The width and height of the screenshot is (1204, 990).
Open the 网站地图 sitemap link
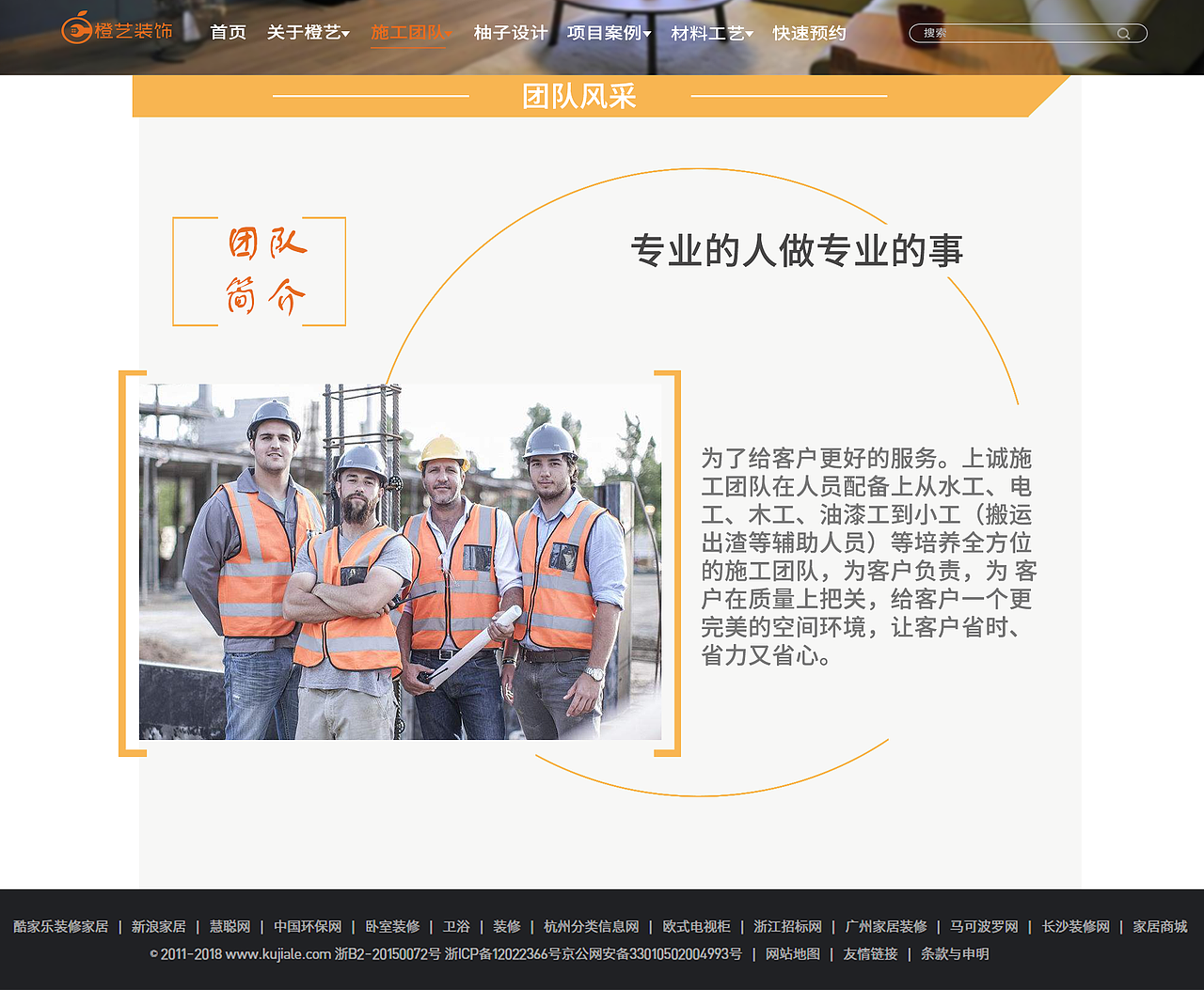(x=792, y=953)
